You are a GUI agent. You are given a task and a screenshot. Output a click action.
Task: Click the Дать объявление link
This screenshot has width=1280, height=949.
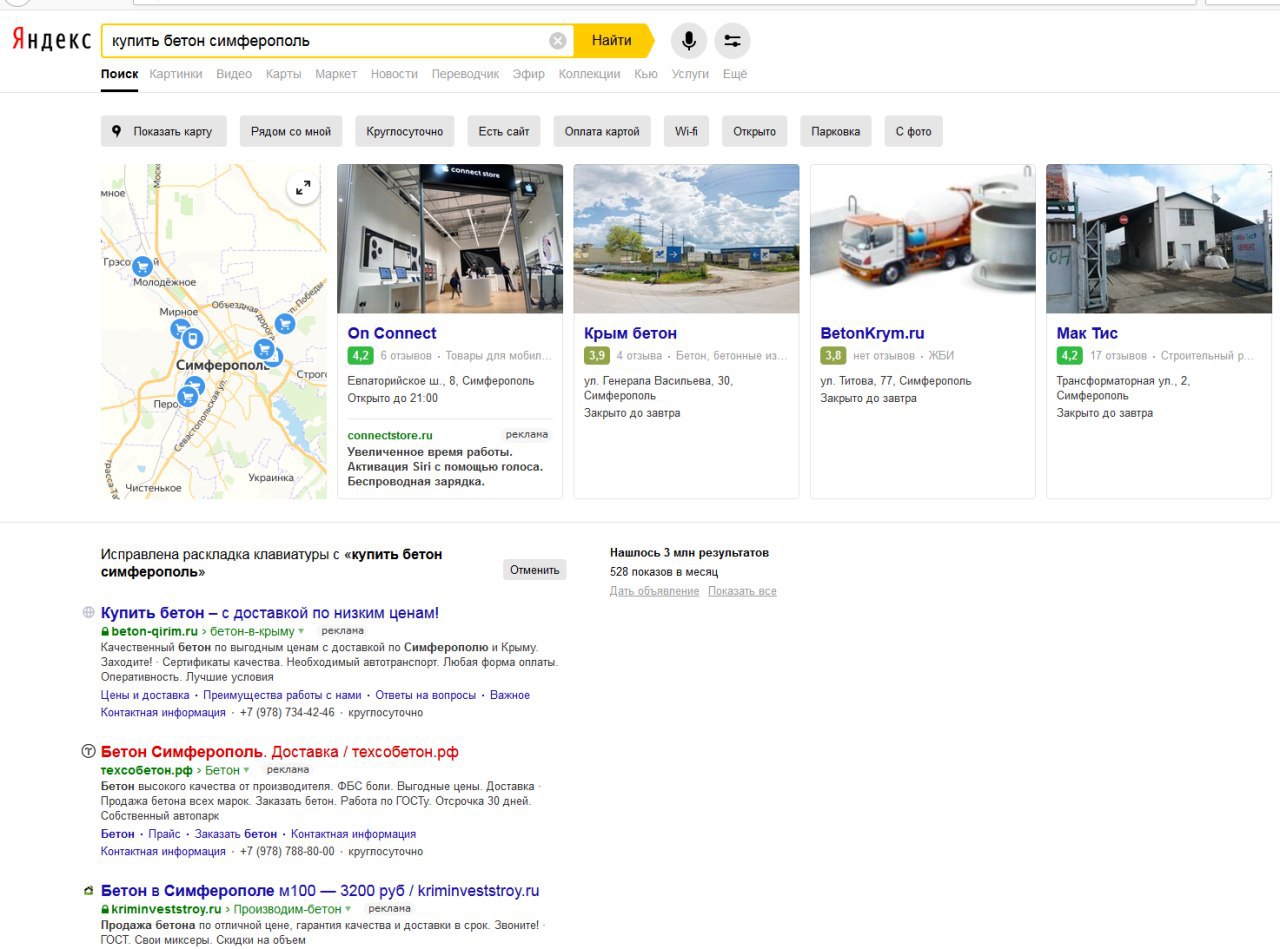coord(655,591)
